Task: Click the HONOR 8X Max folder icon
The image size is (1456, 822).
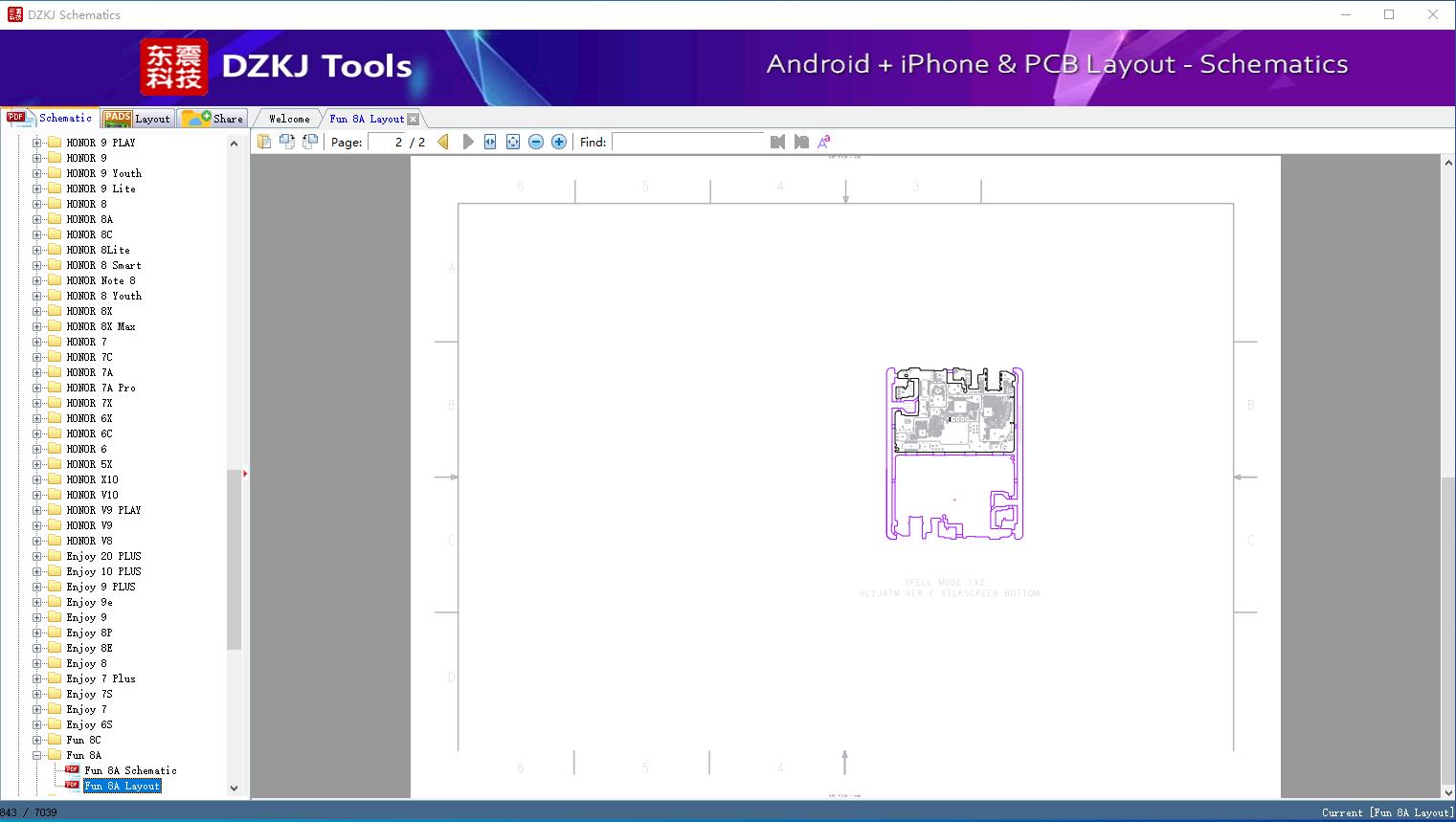Action: click(x=55, y=326)
